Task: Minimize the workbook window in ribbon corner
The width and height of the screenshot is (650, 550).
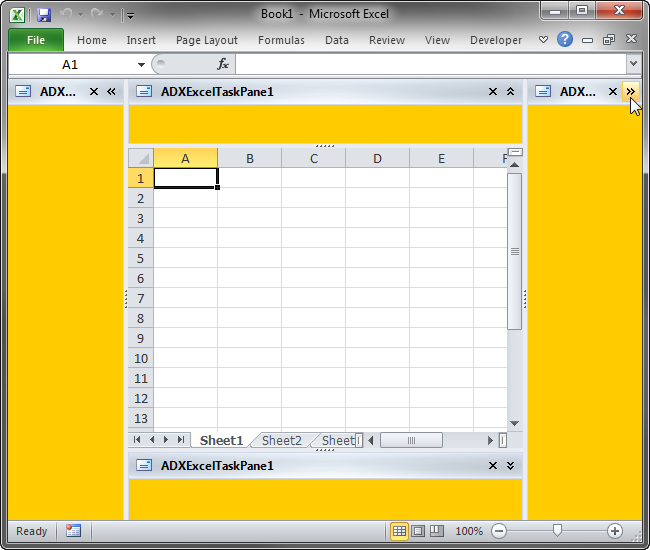Action: pos(587,40)
